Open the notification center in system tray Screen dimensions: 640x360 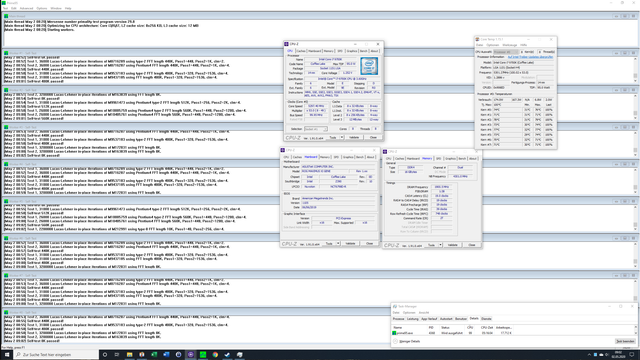coord(632,355)
